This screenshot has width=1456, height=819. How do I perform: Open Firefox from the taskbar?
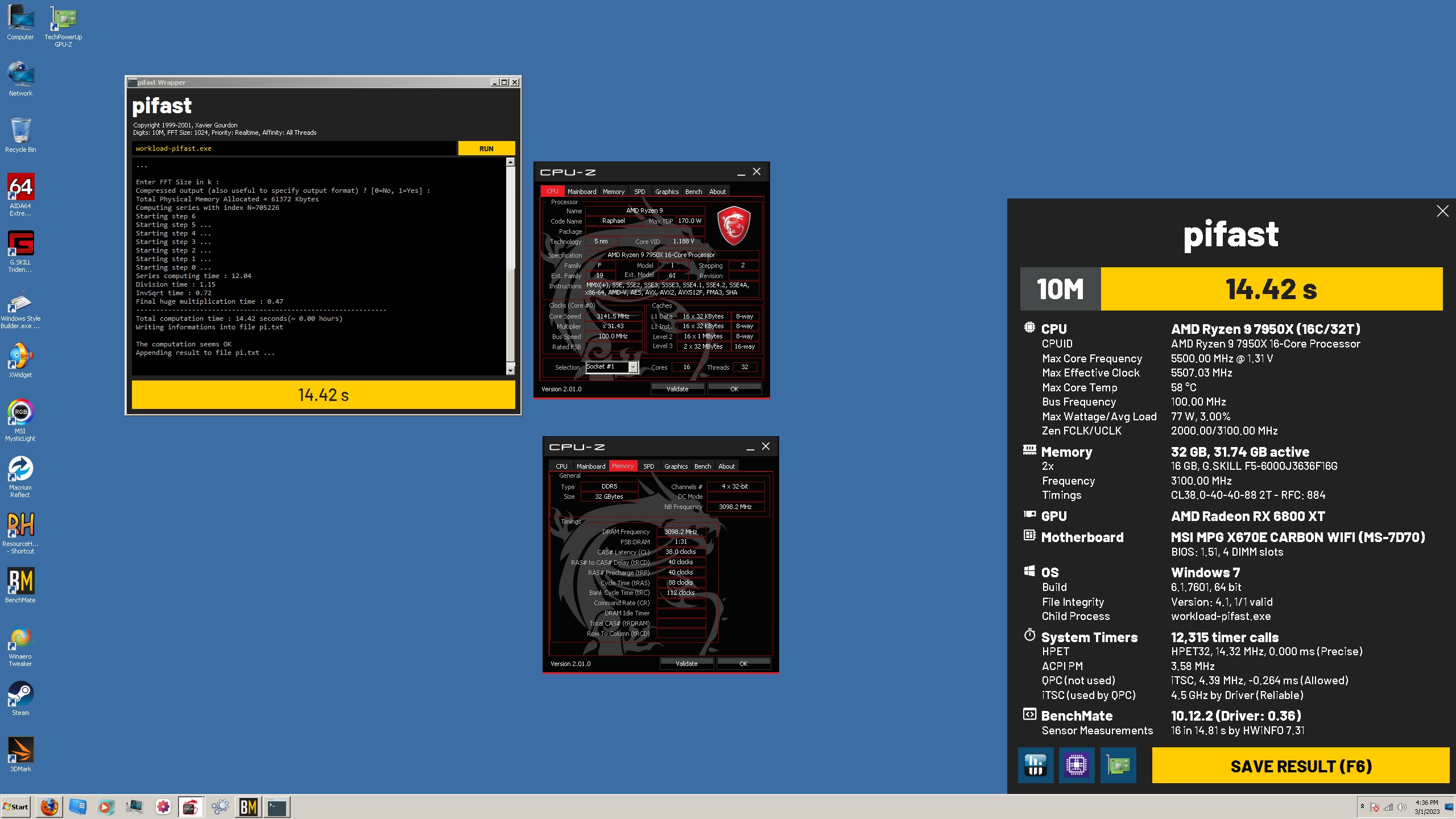[x=49, y=806]
